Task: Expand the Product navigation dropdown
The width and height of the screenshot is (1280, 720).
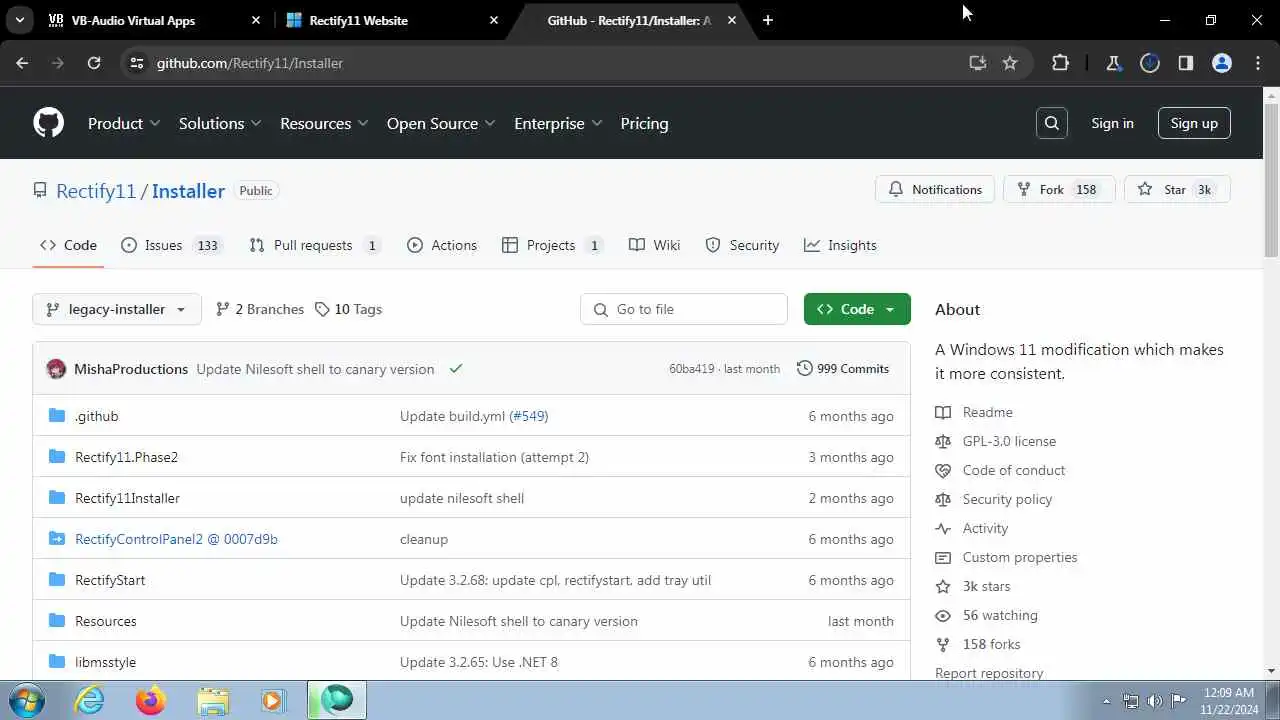Action: 124,123
